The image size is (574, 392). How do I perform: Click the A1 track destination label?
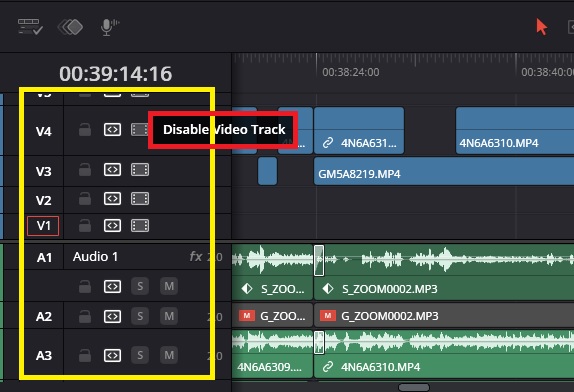(x=44, y=258)
